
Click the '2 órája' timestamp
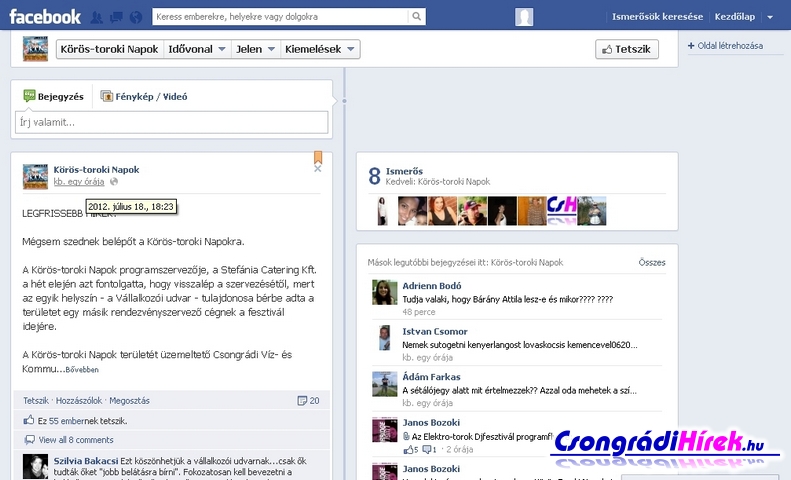[460, 449]
